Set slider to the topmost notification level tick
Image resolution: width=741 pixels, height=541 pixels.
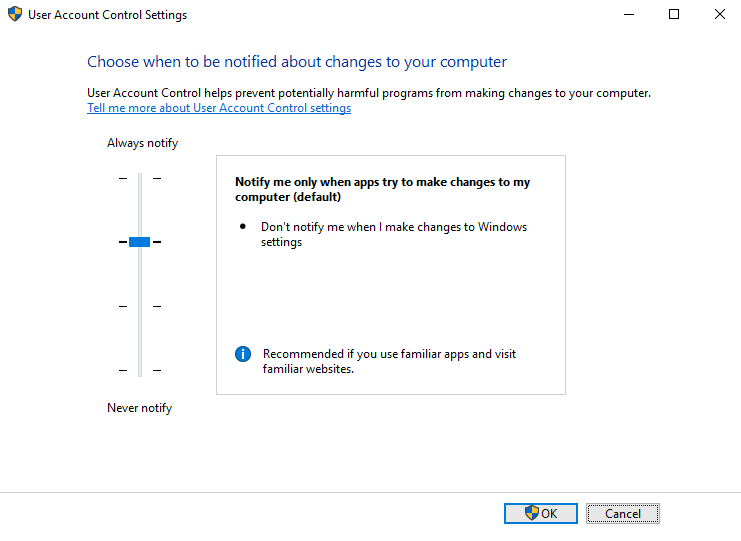pos(140,178)
